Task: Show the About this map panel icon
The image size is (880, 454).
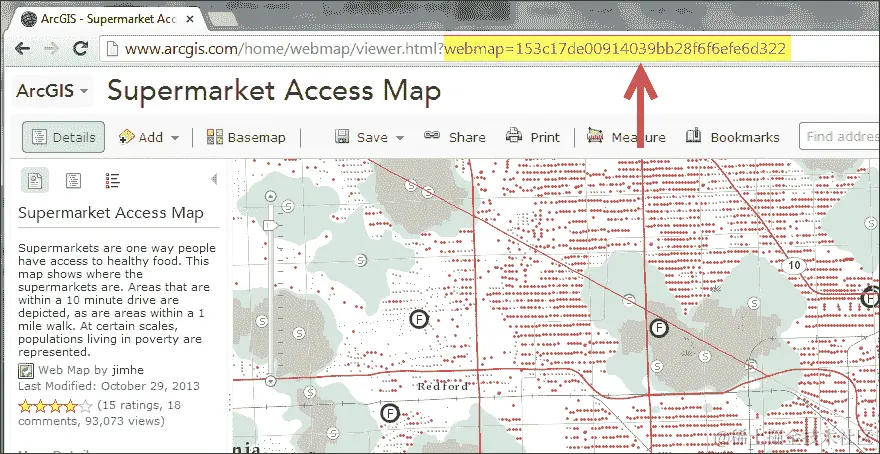Action: [35, 181]
